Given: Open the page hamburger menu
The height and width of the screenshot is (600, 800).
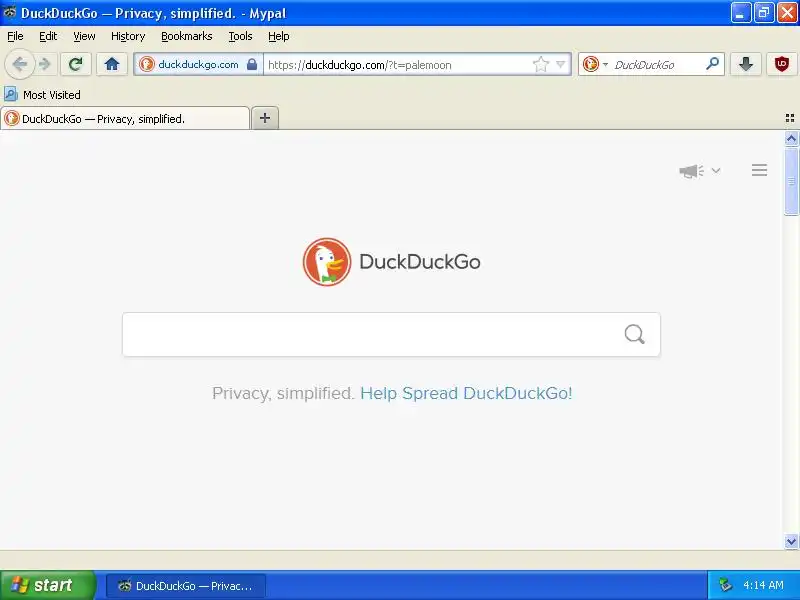Looking at the screenshot, I should [x=759, y=170].
